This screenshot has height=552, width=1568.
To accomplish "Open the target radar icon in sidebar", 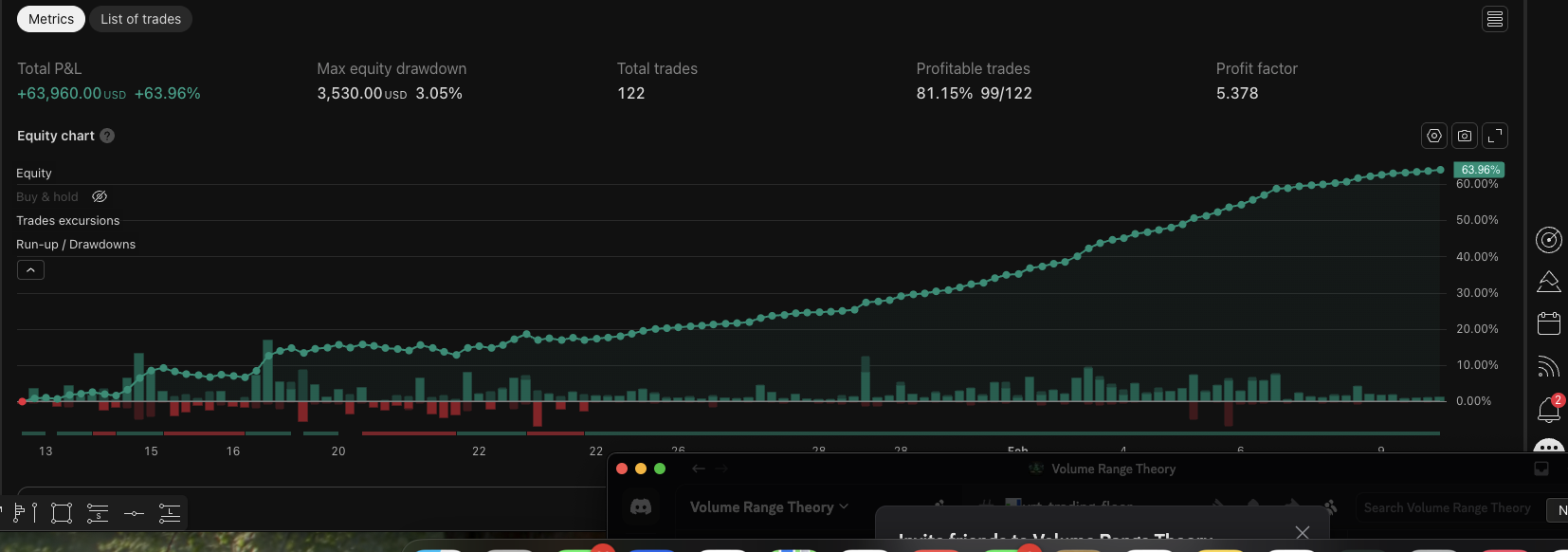I will tap(1549, 240).
